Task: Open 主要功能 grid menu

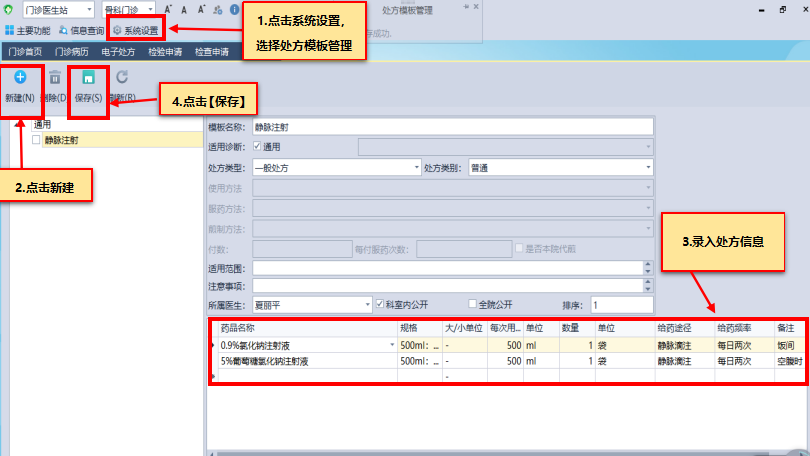Action: 28,30
